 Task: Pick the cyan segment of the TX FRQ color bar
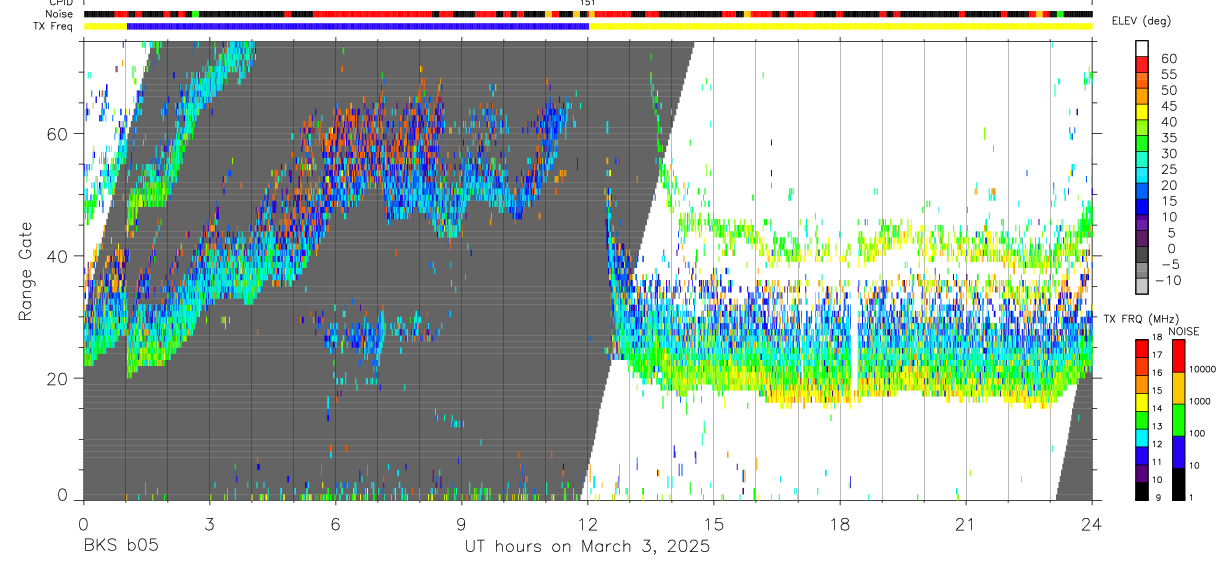pos(1142,437)
